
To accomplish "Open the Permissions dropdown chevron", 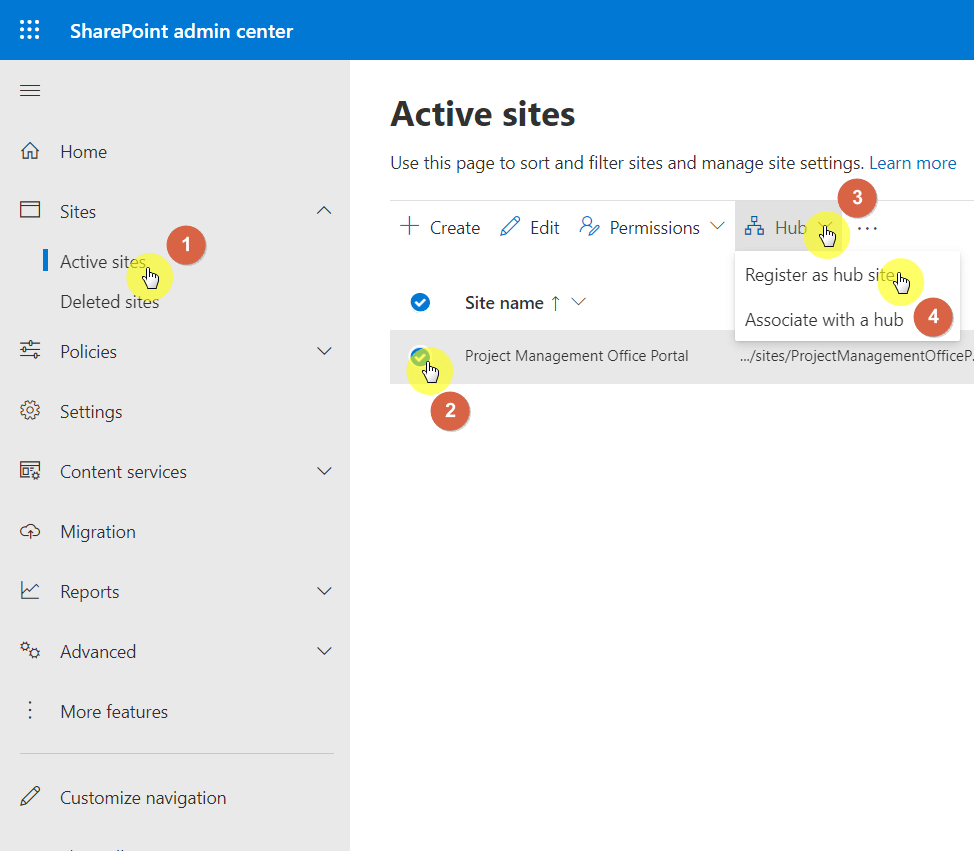I will 717,225.
